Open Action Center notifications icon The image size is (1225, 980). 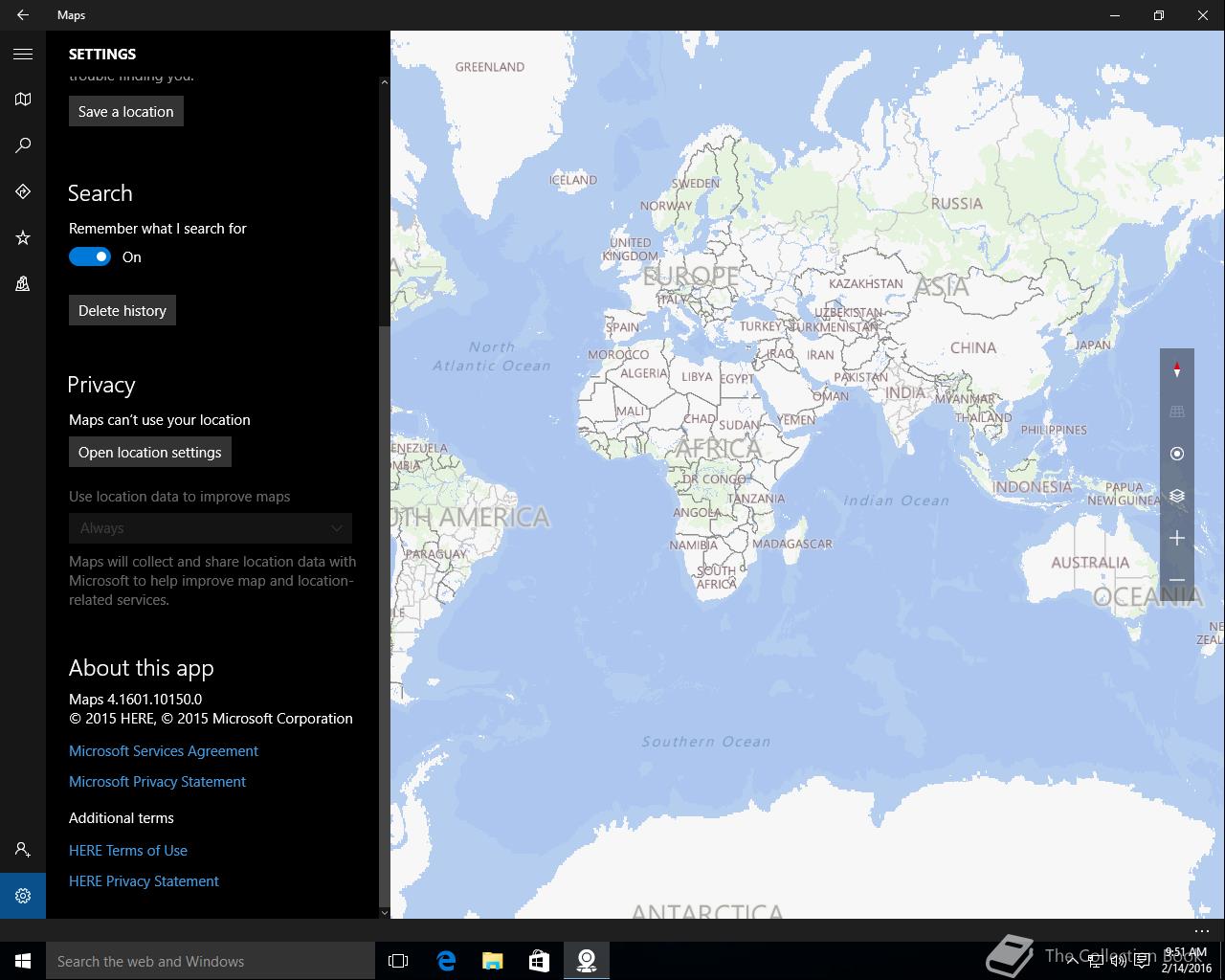click(1142, 961)
